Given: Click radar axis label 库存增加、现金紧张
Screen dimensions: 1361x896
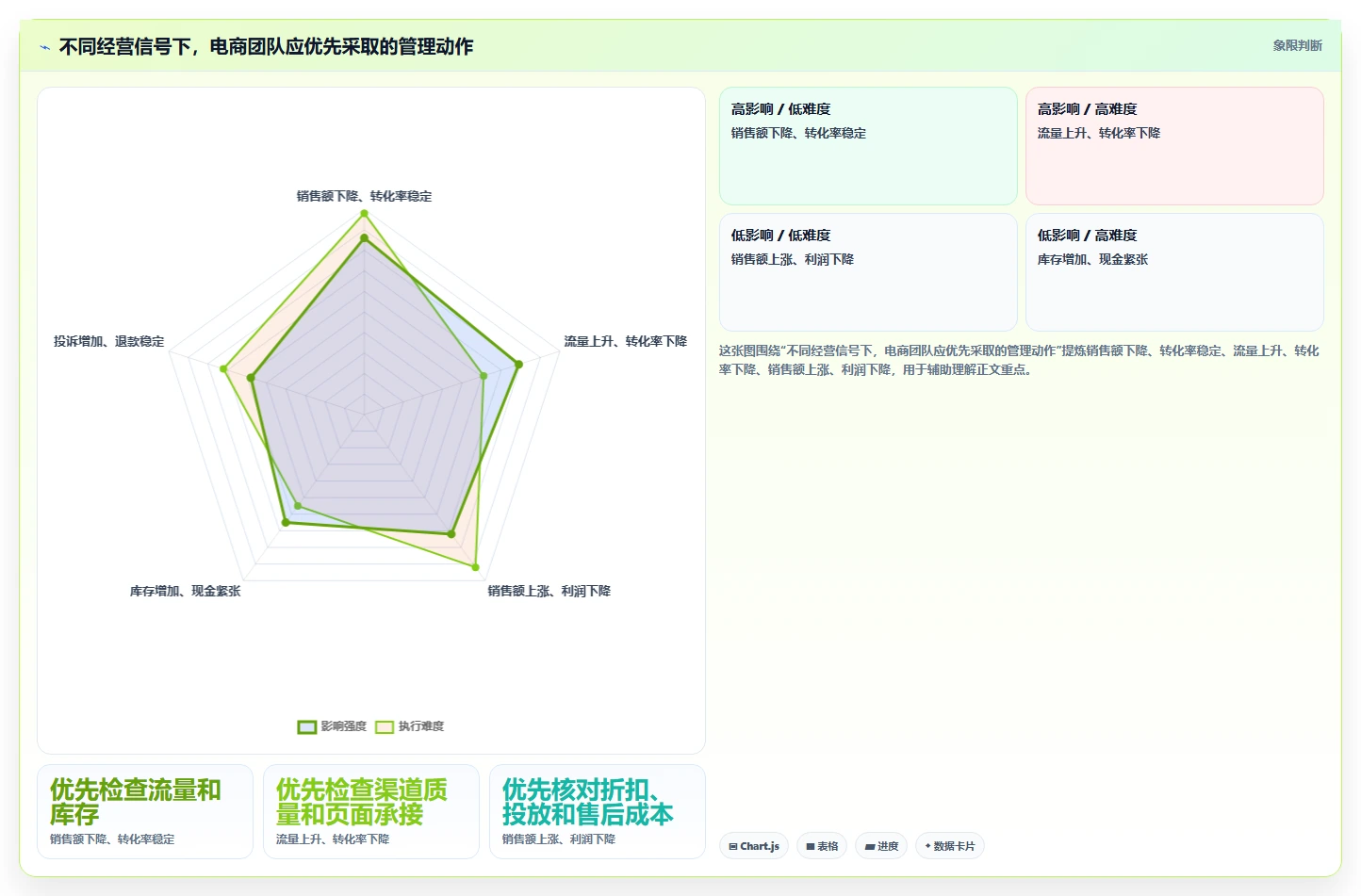Looking at the screenshot, I should tap(185, 591).
